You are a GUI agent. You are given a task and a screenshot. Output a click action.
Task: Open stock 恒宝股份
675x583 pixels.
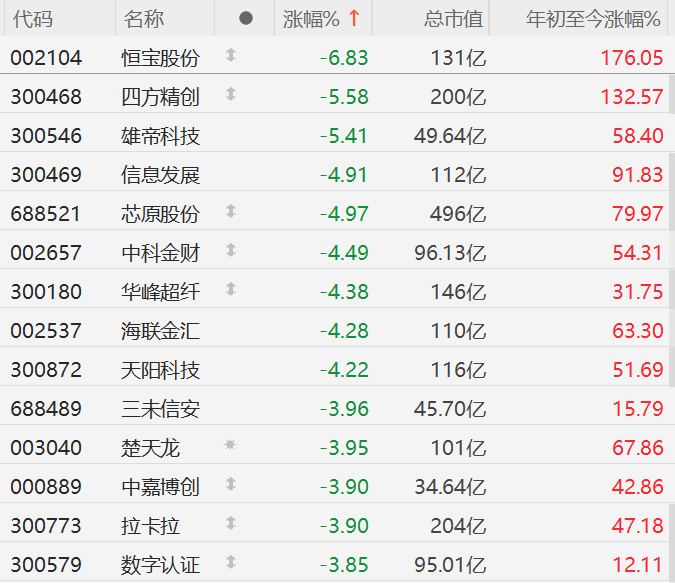(x=161, y=58)
